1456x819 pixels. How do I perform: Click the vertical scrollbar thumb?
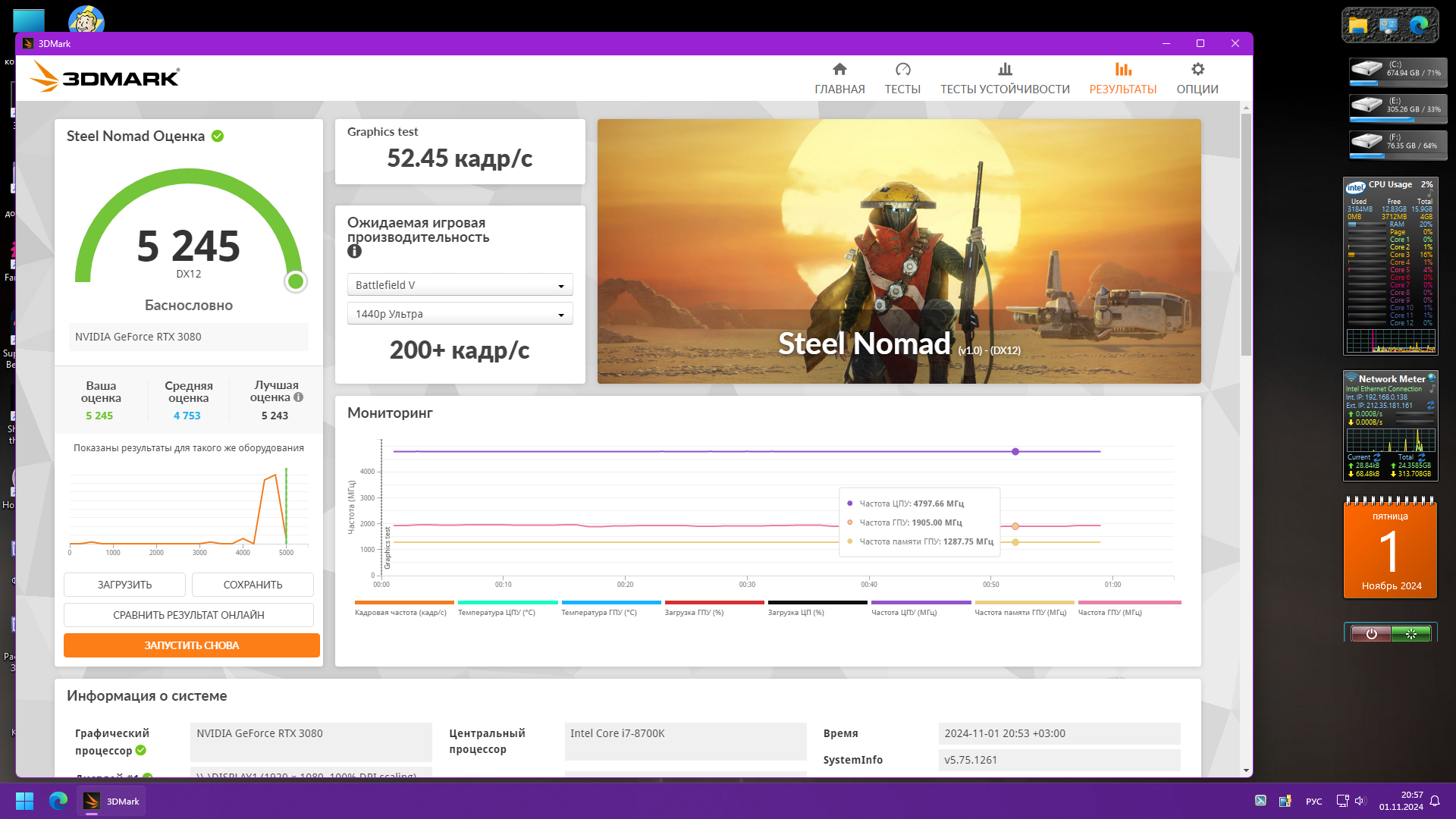coord(1246,235)
